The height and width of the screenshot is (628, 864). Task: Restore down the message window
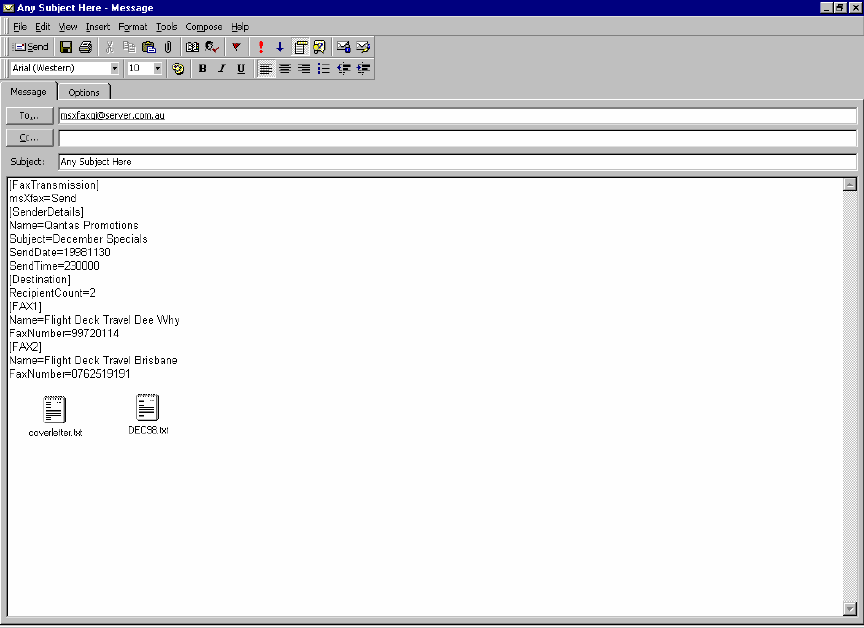(840, 8)
